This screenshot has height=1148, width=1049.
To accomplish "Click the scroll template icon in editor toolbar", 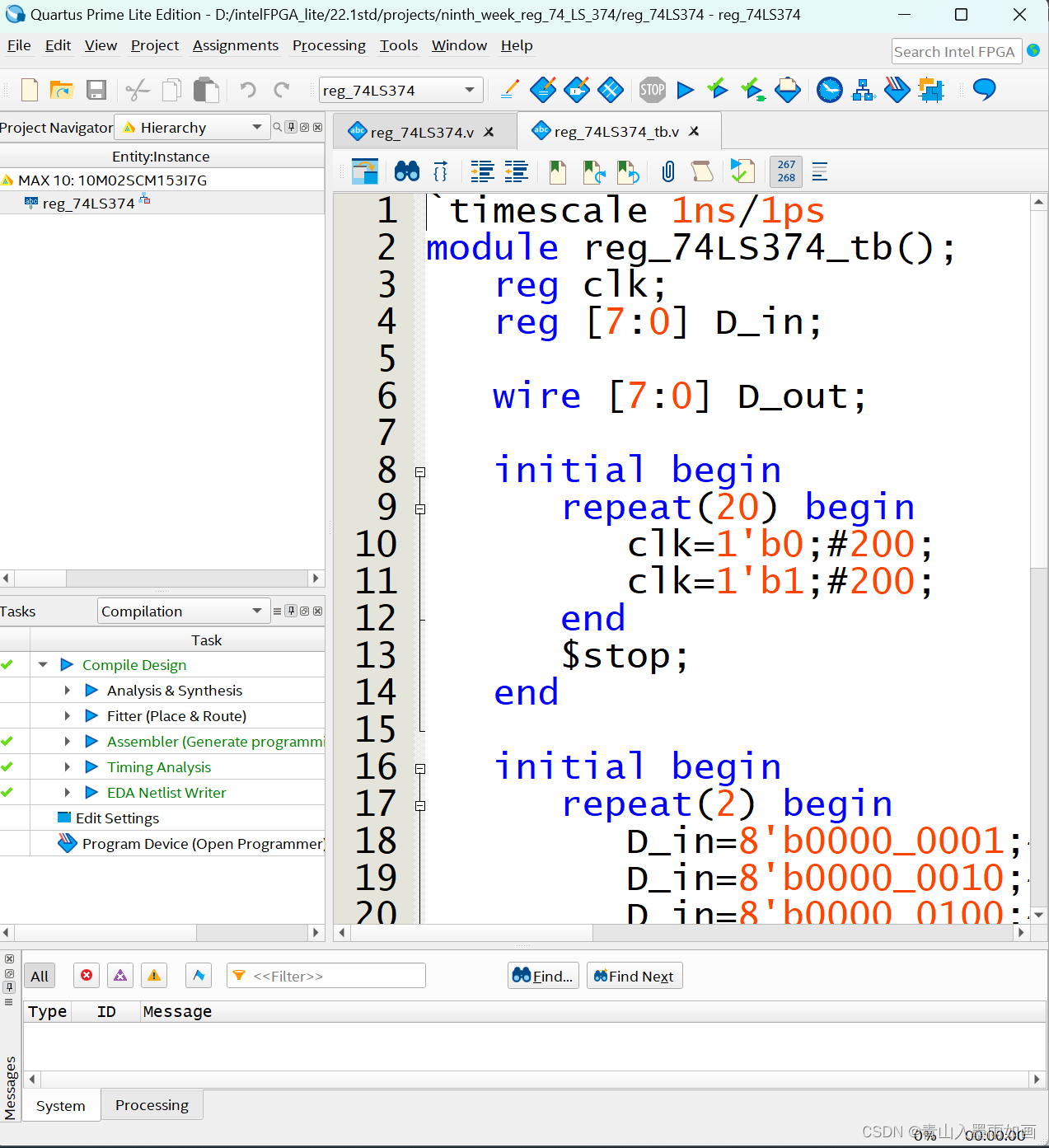I will pos(702,171).
